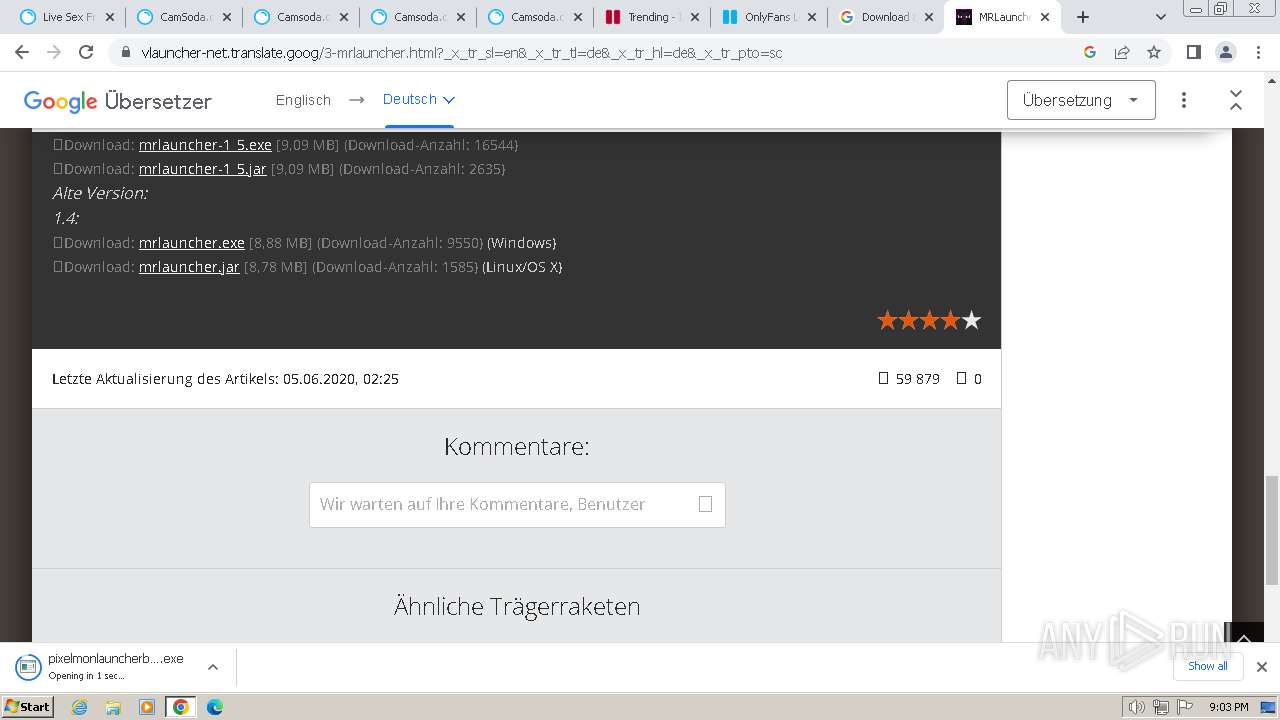Switch to the Live Sex tab
The width and height of the screenshot is (1280, 720).
click(66, 17)
